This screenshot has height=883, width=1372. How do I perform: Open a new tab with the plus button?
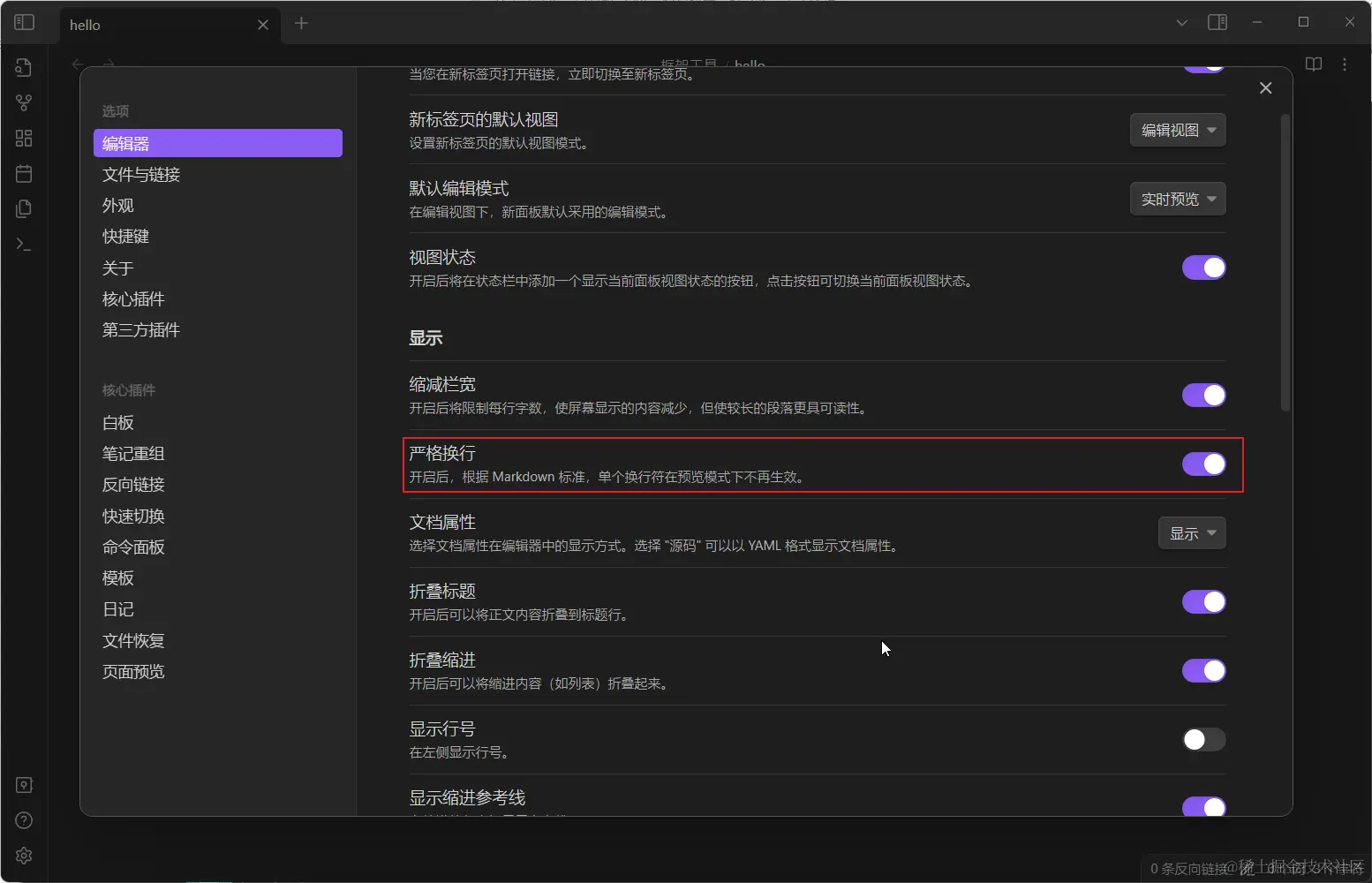(301, 24)
